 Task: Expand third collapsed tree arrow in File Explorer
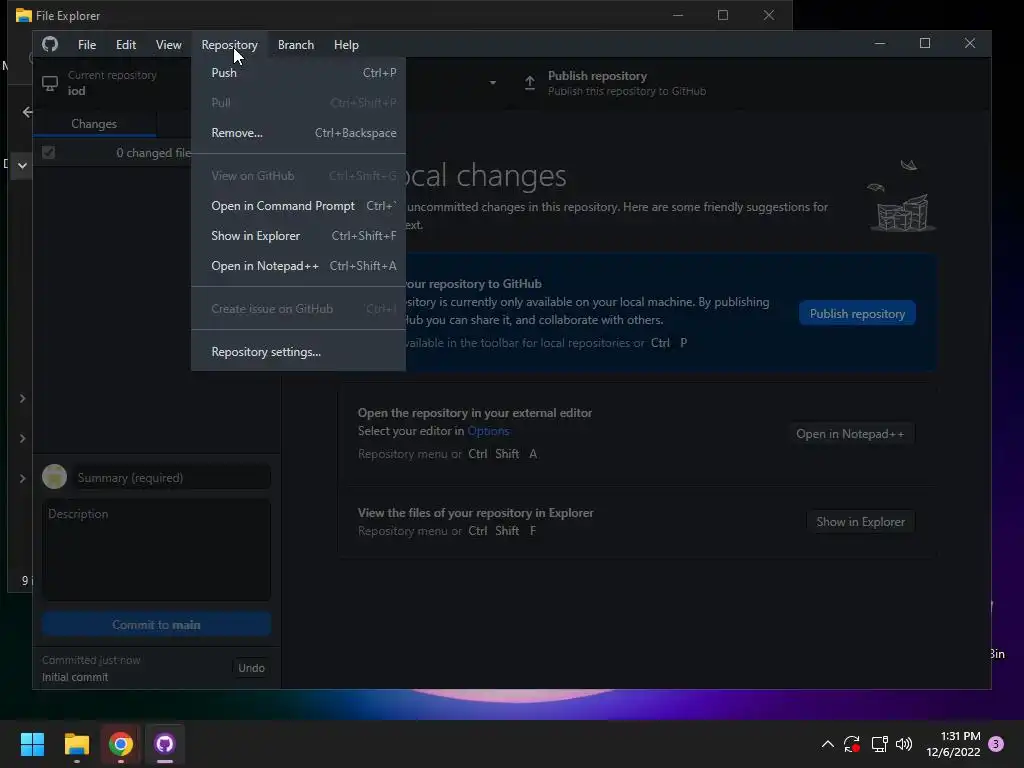click(x=22, y=478)
